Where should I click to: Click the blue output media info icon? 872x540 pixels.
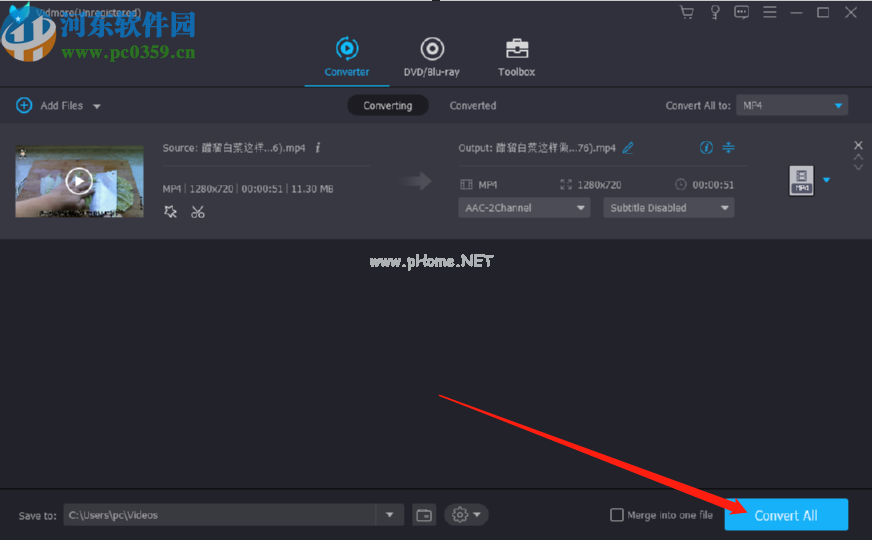pos(706,148)
